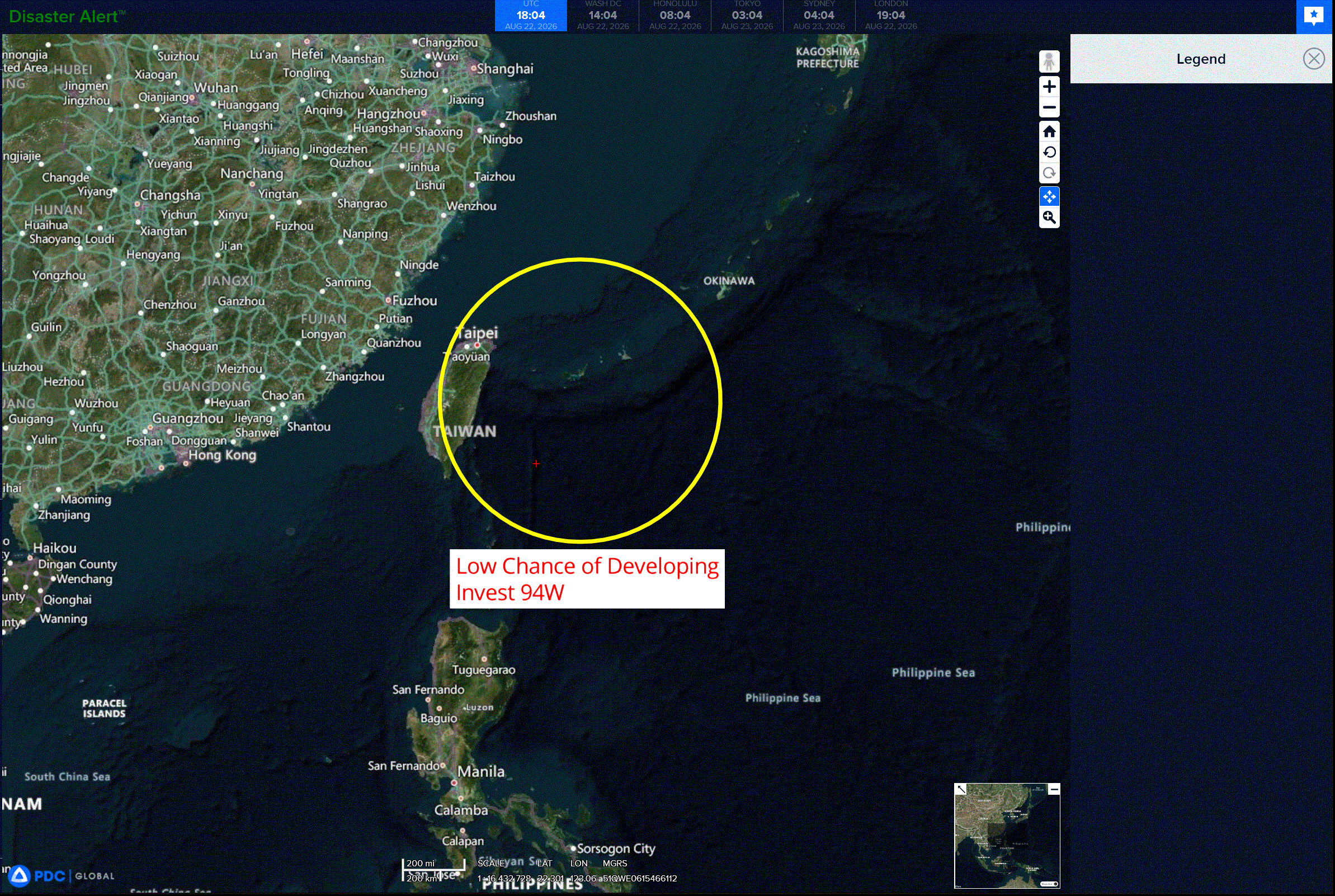Click the Sorsogon City label
Image resolution: width=1335 pixels, height=896 pixels.
(x=616, y=848)
